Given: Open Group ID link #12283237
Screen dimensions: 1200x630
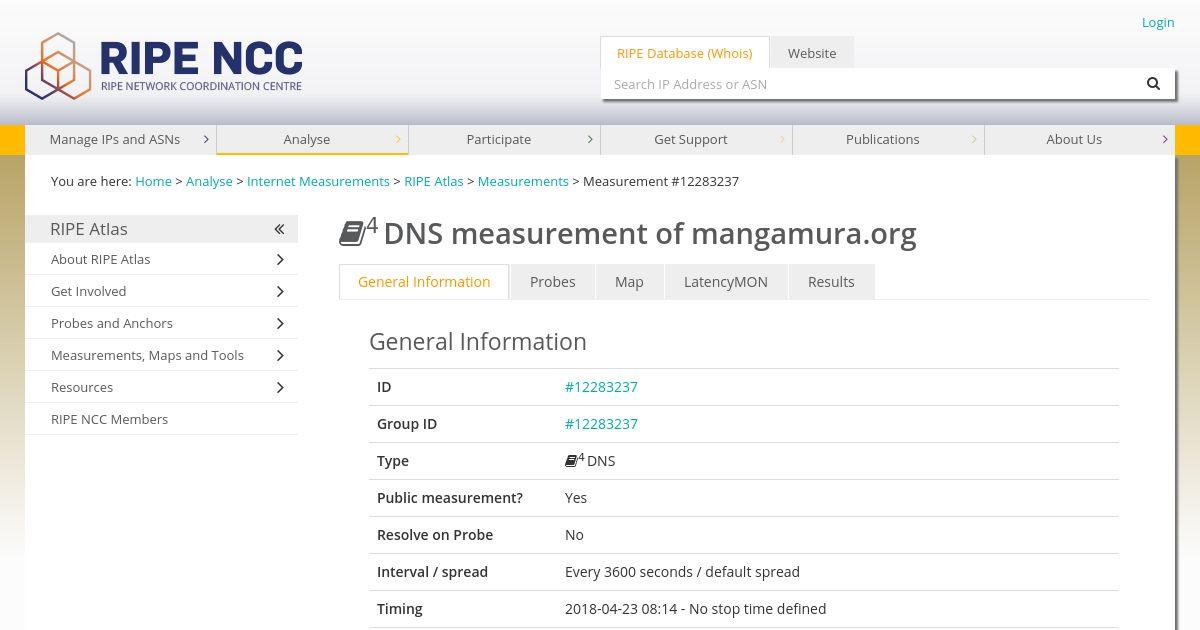Looking at the screenshot, I should coord(601,424).
